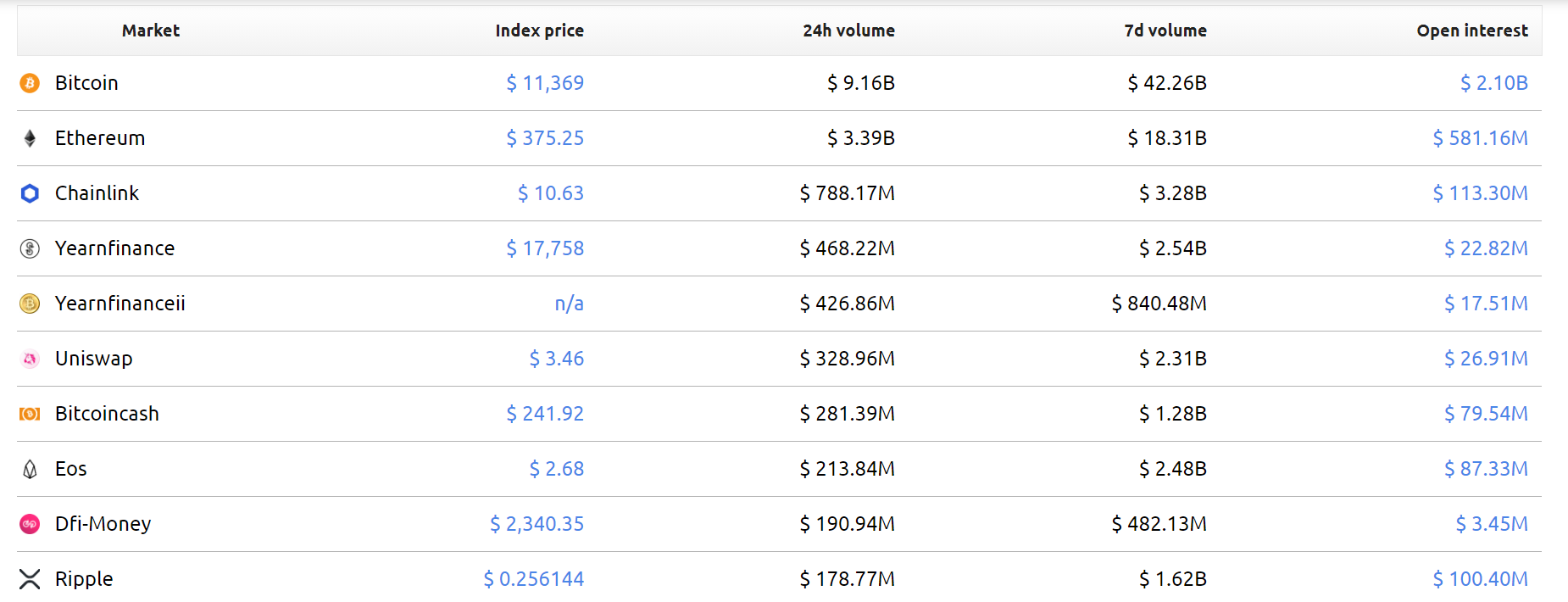
Task: Click the gold Yearnfinanceii coin icon
Action: [x=30, y=304]
